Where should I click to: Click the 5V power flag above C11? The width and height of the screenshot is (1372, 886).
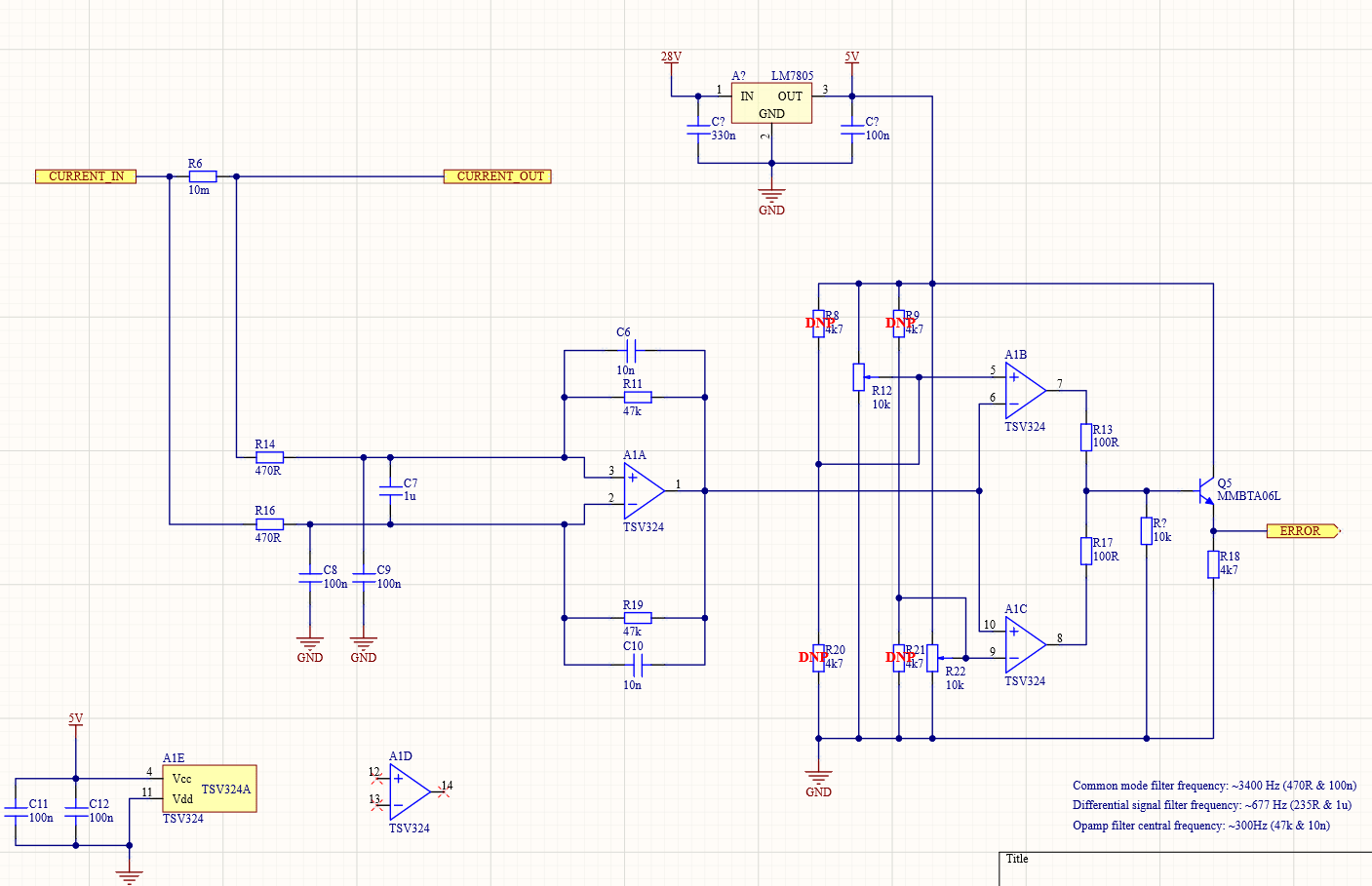tap(75, 720)
